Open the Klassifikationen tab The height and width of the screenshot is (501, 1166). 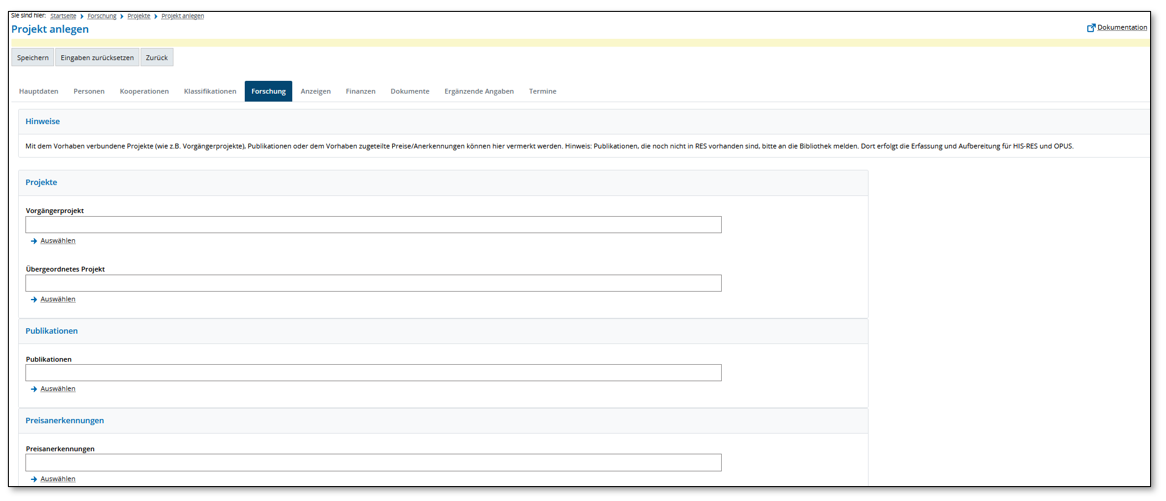coord(210,92)
